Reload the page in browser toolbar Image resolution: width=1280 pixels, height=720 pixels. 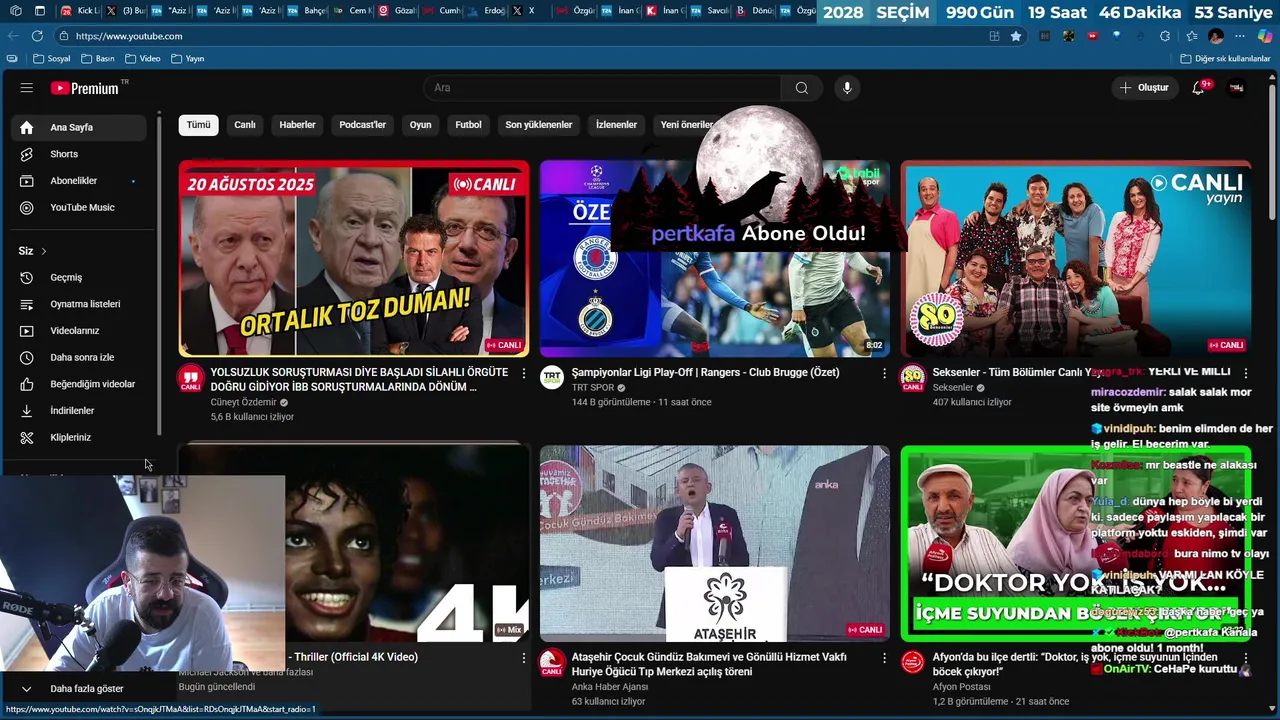click(37, 36)
